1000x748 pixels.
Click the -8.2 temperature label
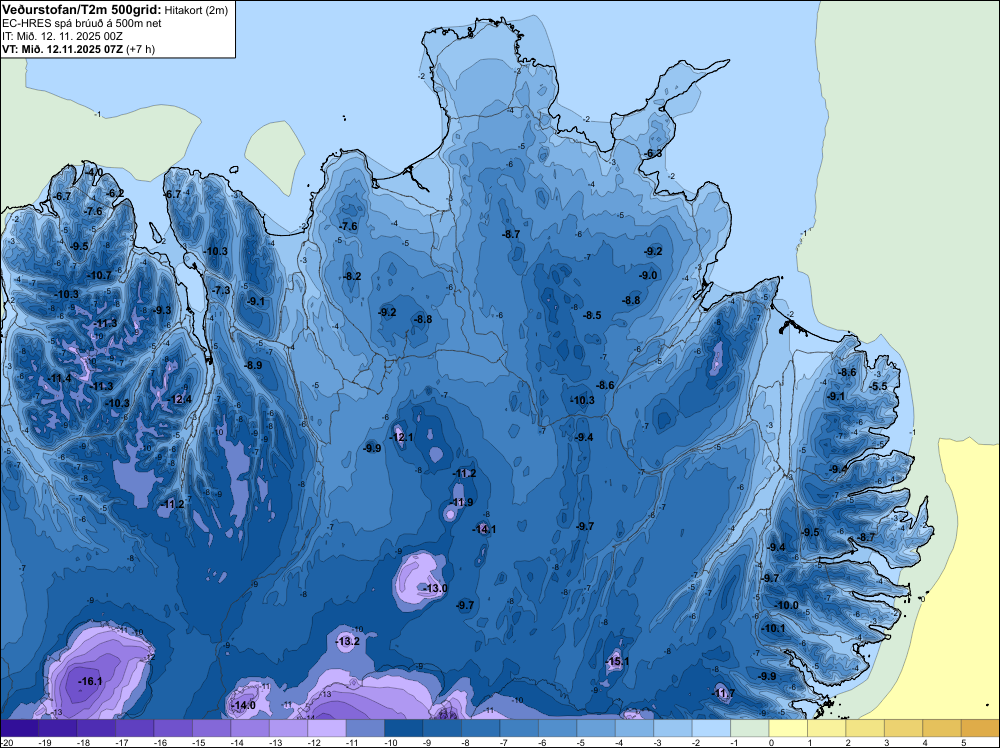pyautogui.click(x=352, y=275)
